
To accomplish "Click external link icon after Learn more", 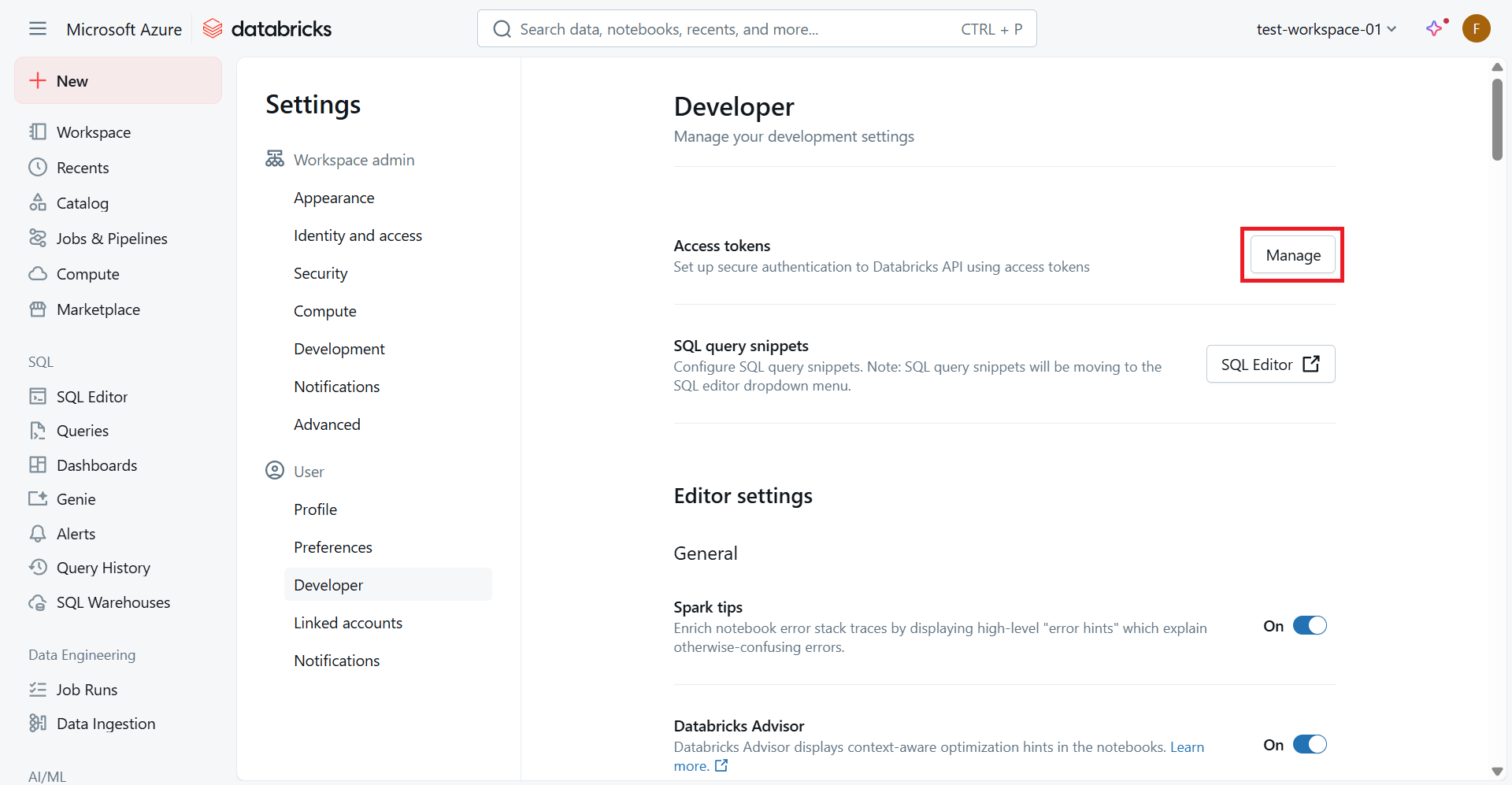I will [721, 765].
